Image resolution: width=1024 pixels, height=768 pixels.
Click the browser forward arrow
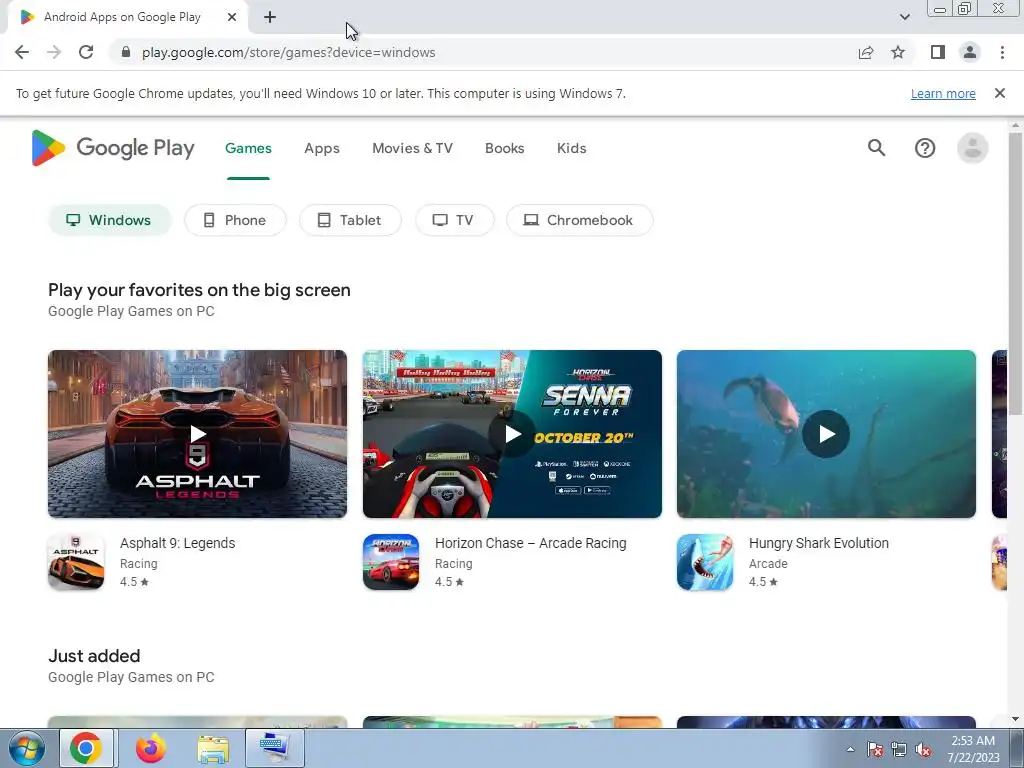(x=54, y=52)
